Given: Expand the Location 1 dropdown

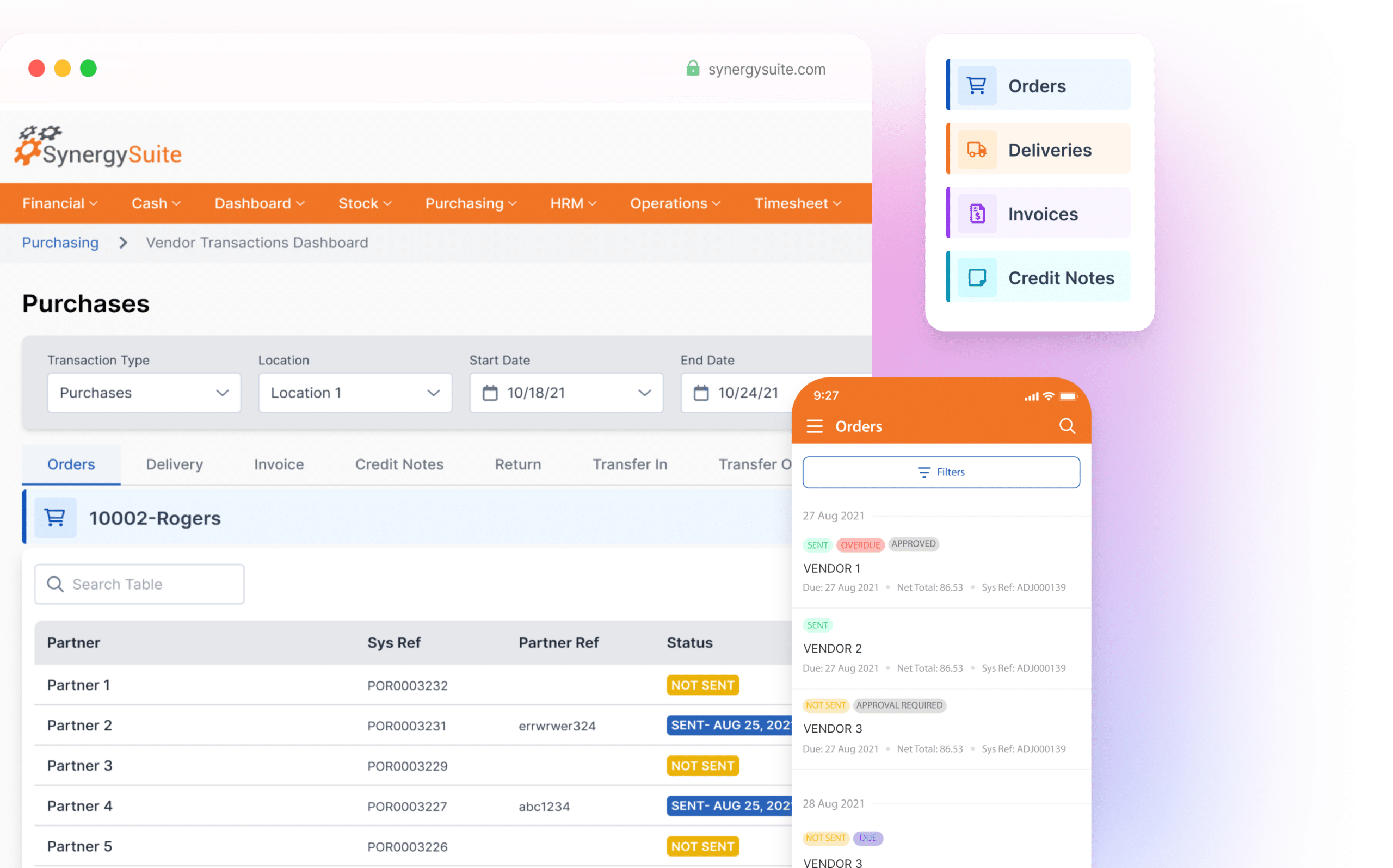Looking at the screenshot, I should click(x=355, y=393).
